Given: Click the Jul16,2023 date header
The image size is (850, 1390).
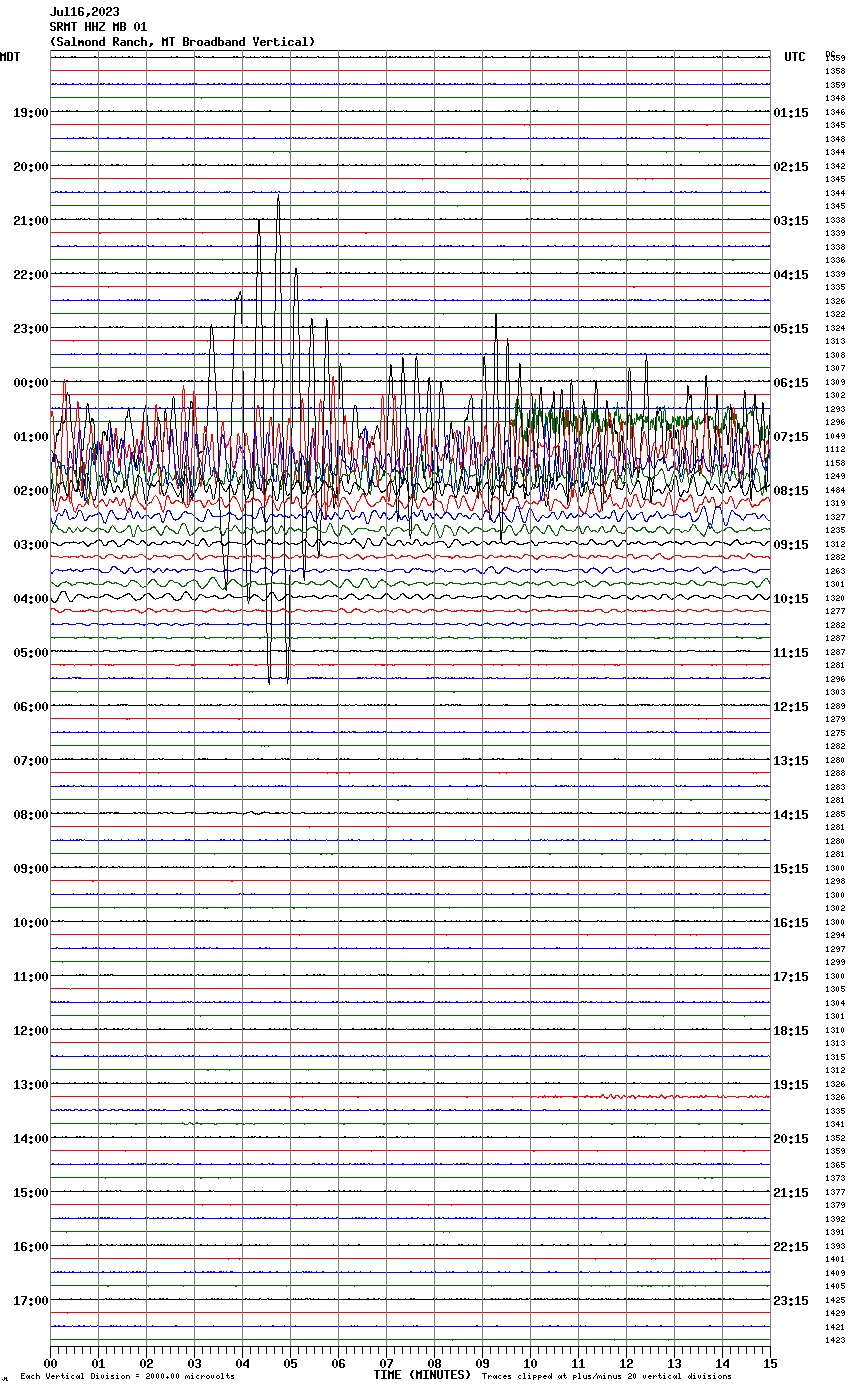Looking at the screenshot, I should coord(85,12).
